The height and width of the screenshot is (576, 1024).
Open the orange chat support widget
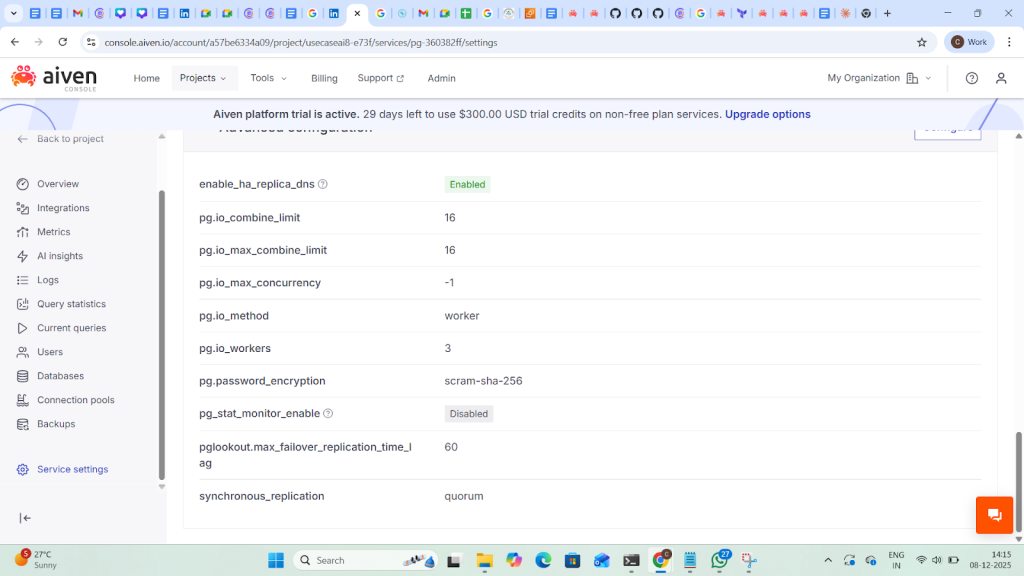click(994, 515)
